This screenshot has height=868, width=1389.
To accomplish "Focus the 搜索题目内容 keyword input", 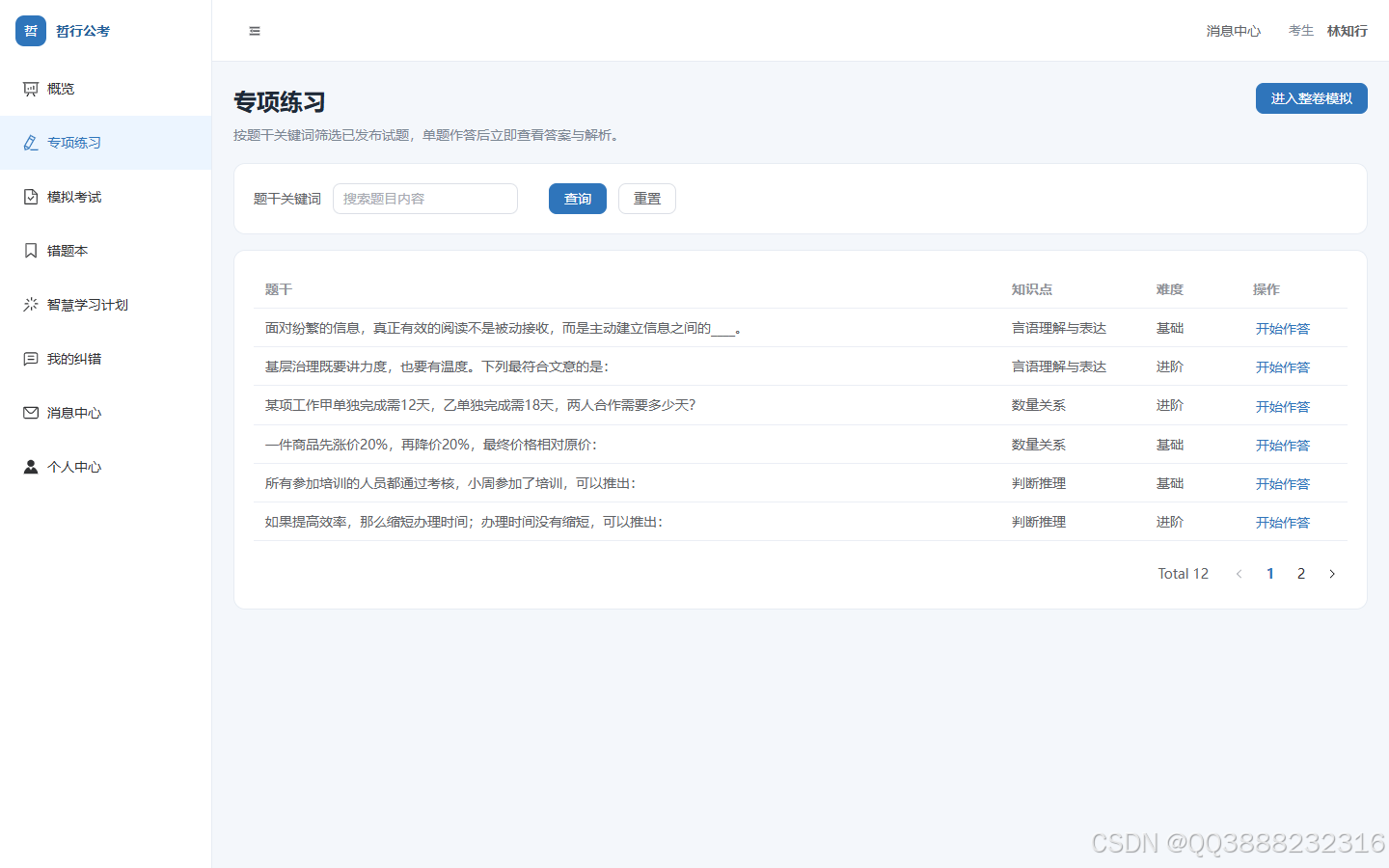I will pyautogui.click(x=425, y=199).
